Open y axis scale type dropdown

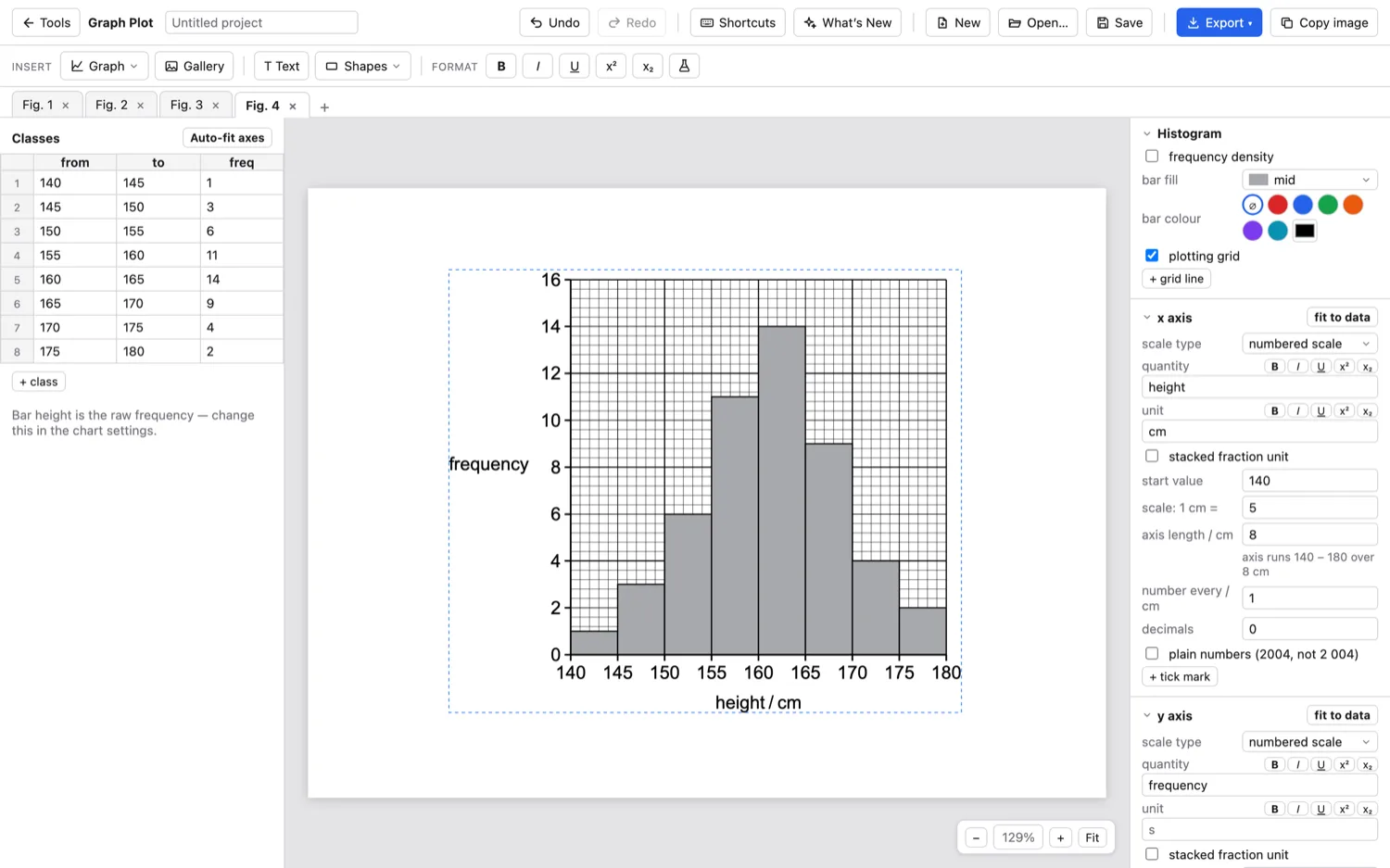[x=1309, y=742]
